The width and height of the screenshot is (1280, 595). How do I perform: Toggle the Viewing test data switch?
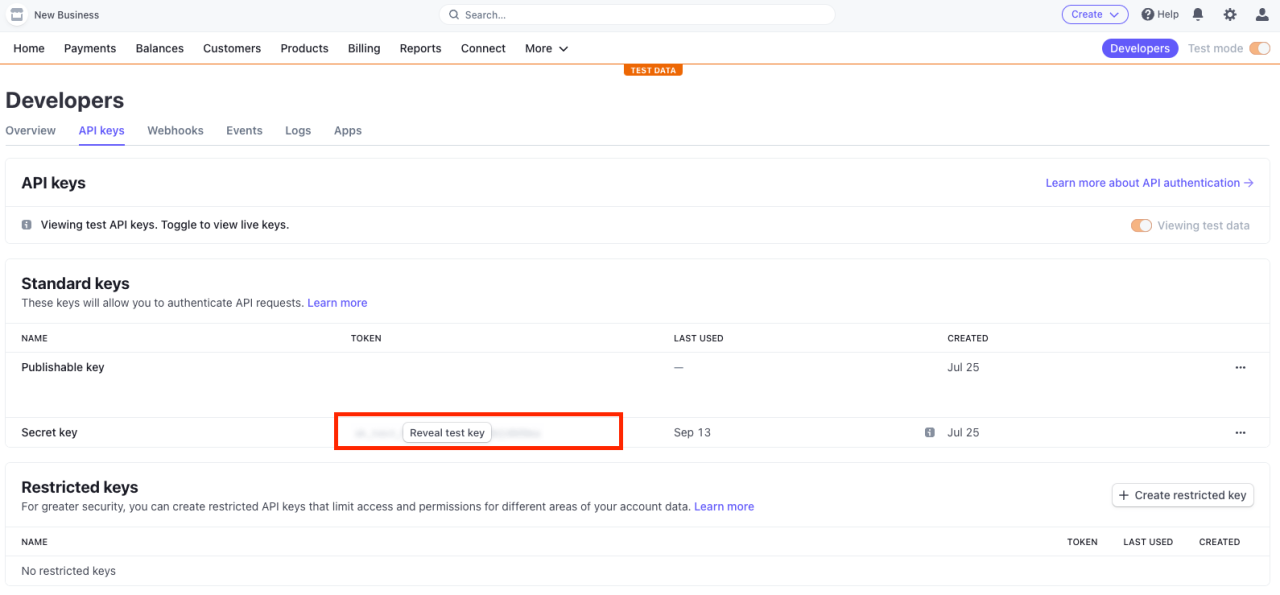[x=1141, y=225]
